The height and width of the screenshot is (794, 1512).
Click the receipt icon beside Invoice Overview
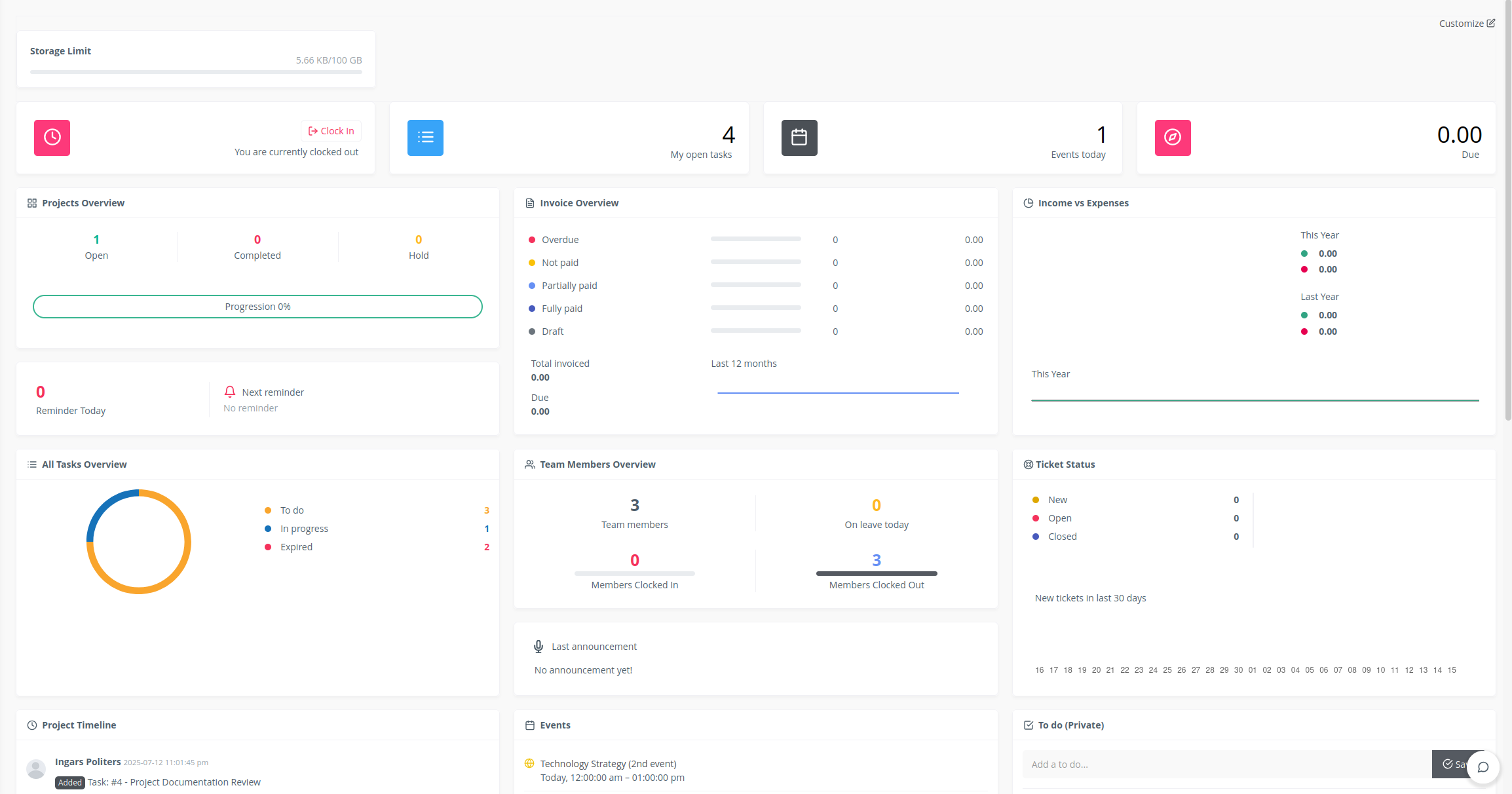coord(529,202)
